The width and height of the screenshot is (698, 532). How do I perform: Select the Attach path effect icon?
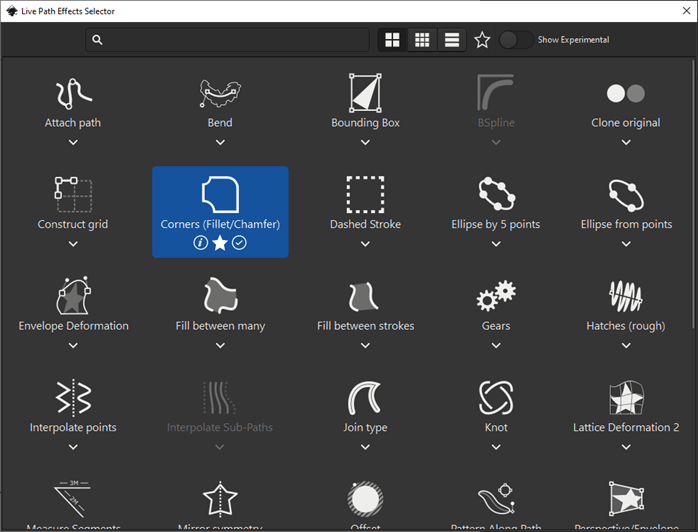73,93
